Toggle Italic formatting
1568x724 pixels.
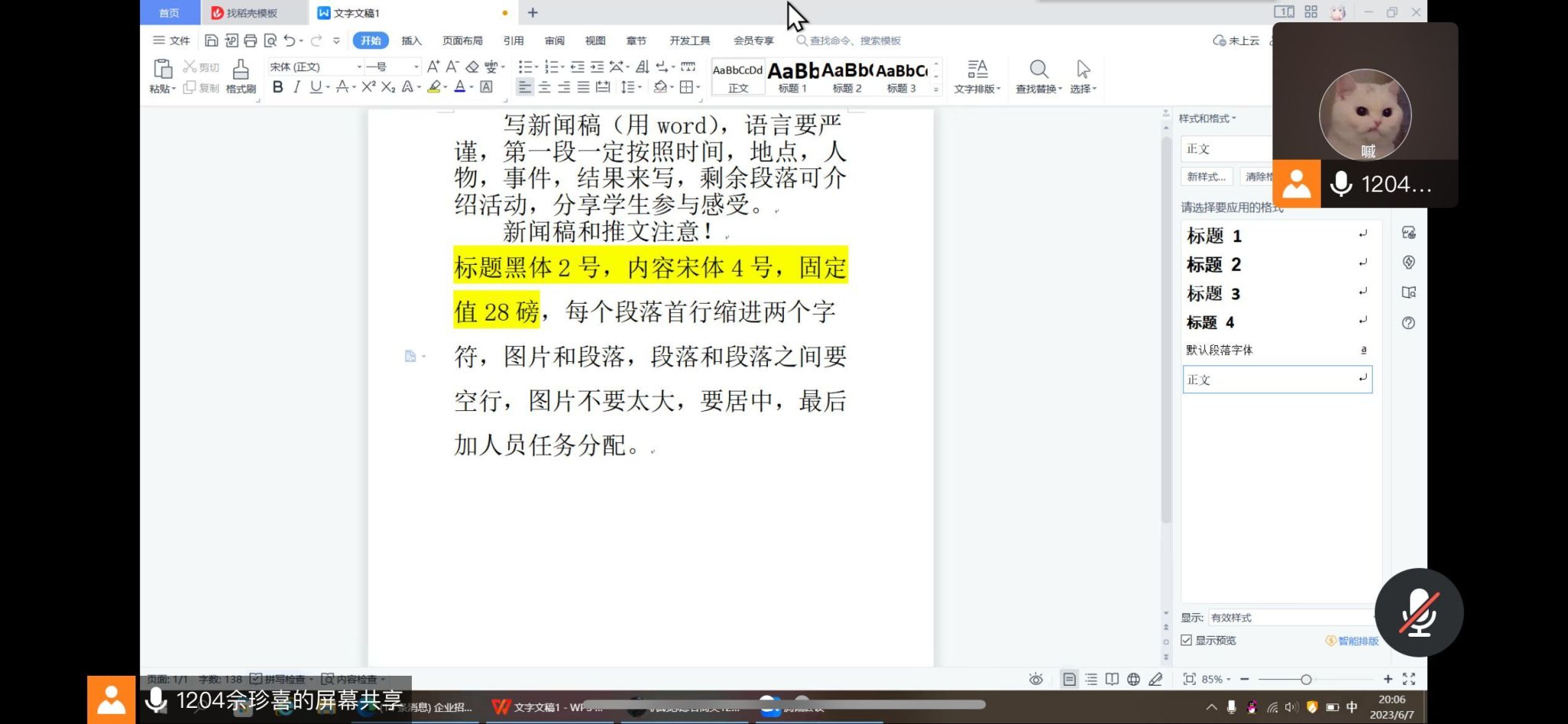[296, 87]
